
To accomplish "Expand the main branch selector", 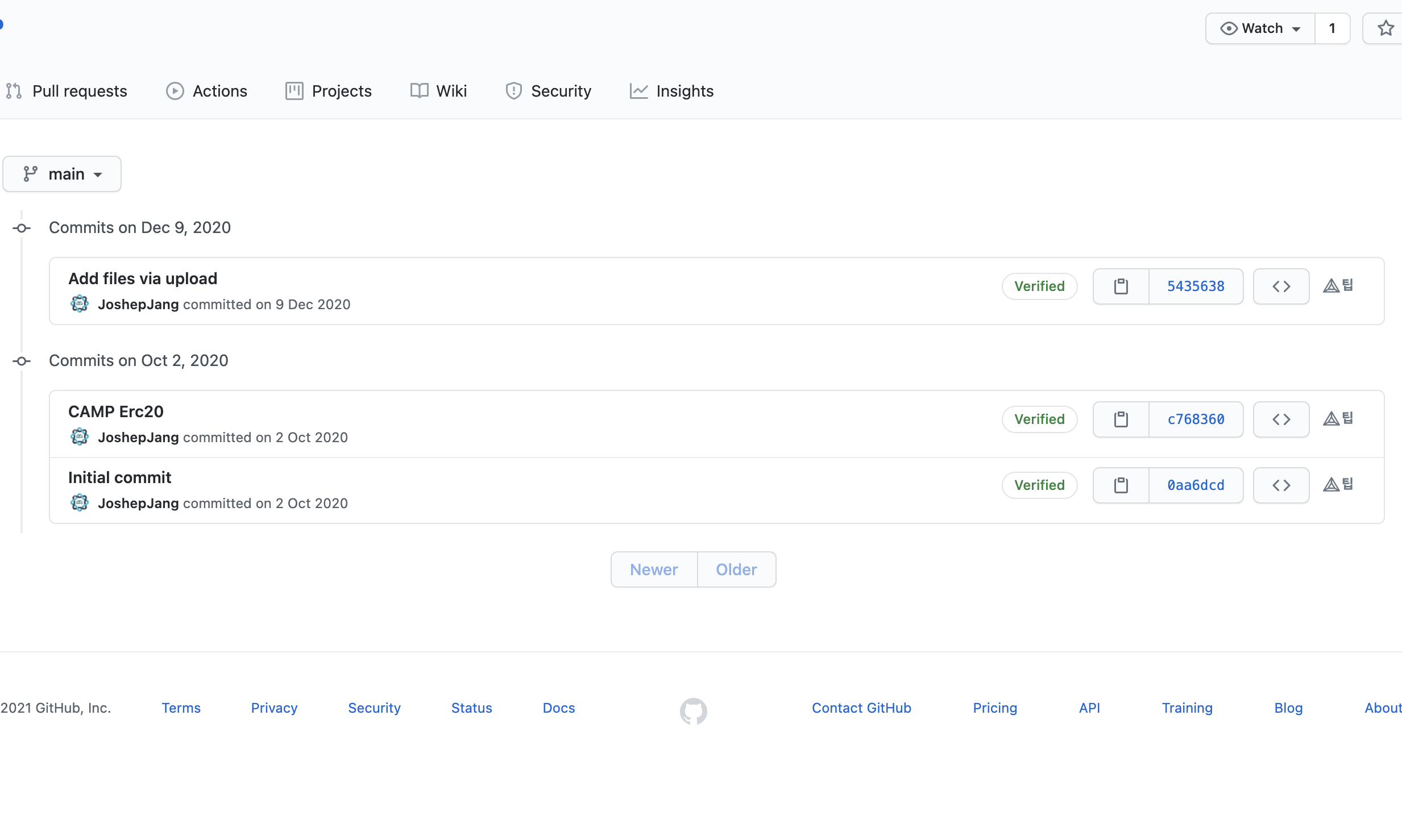I will point(62,174).
